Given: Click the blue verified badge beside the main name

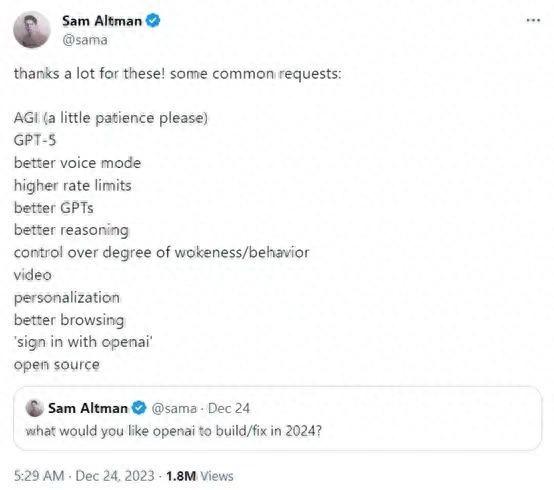Looking at the screenshot, I should pyautogui.click(x=153, y=21).
